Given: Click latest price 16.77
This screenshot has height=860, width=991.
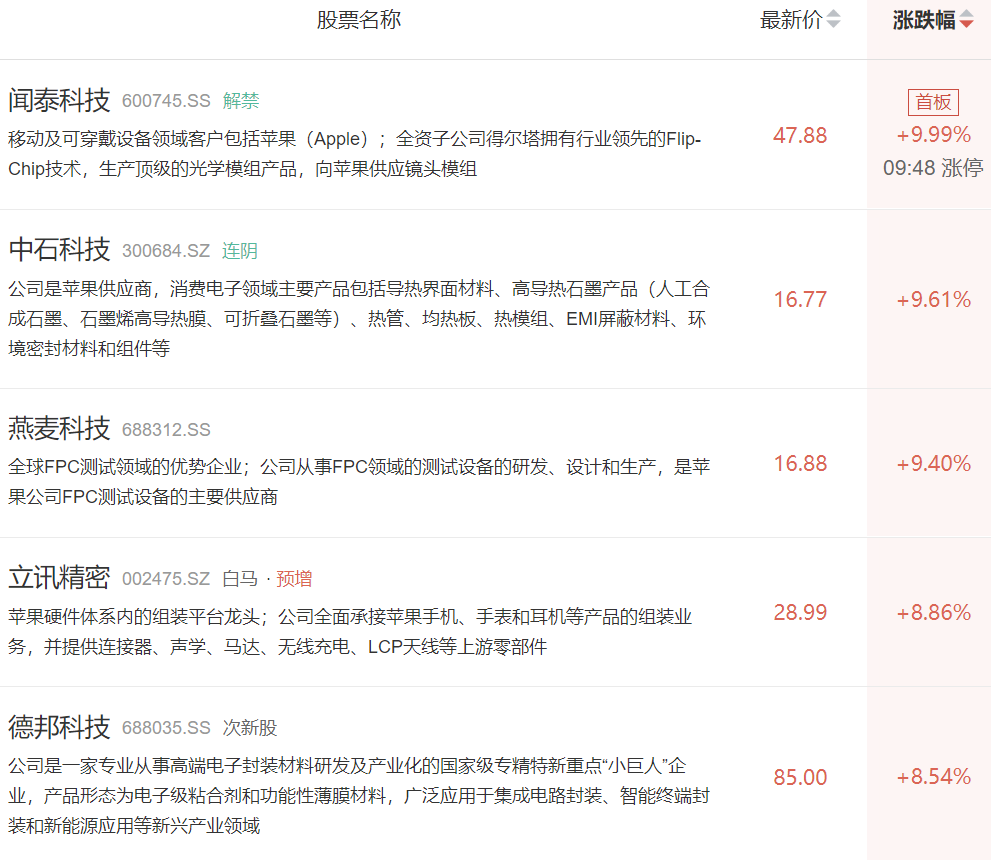Looking at the screenshot, I should [x=800, y=300].
